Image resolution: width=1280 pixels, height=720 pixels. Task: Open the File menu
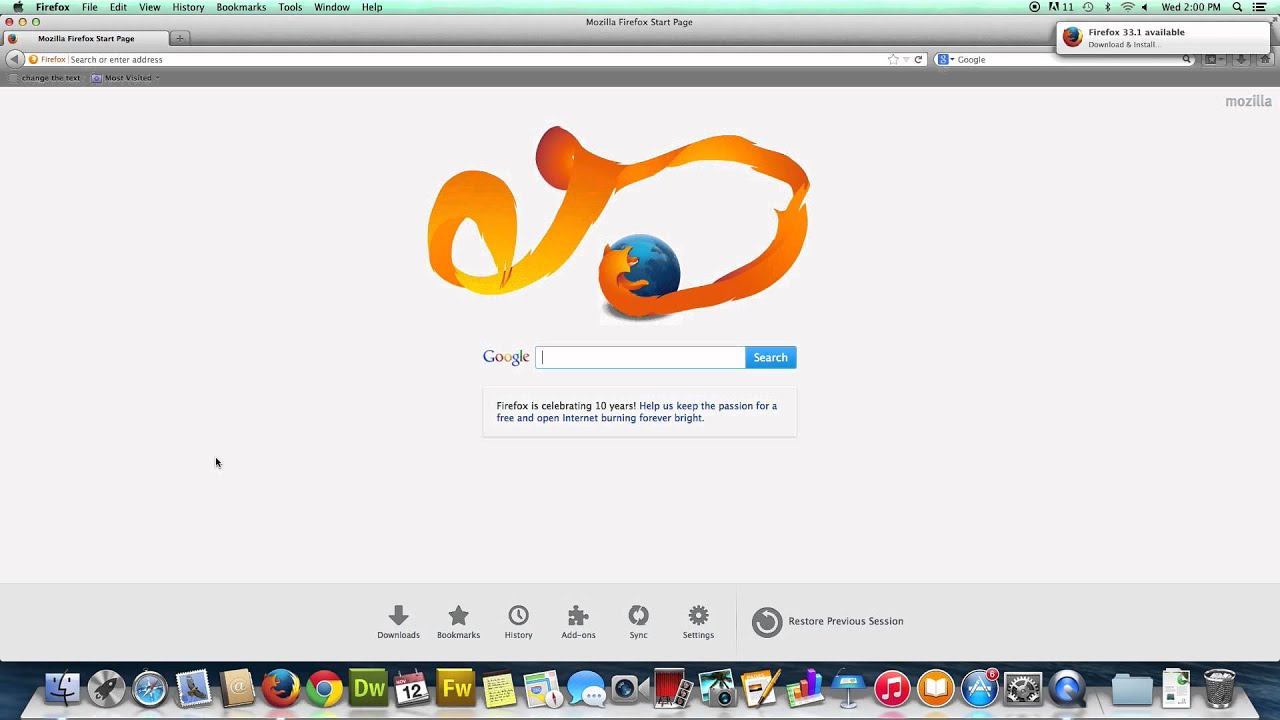tap(90, 7)
